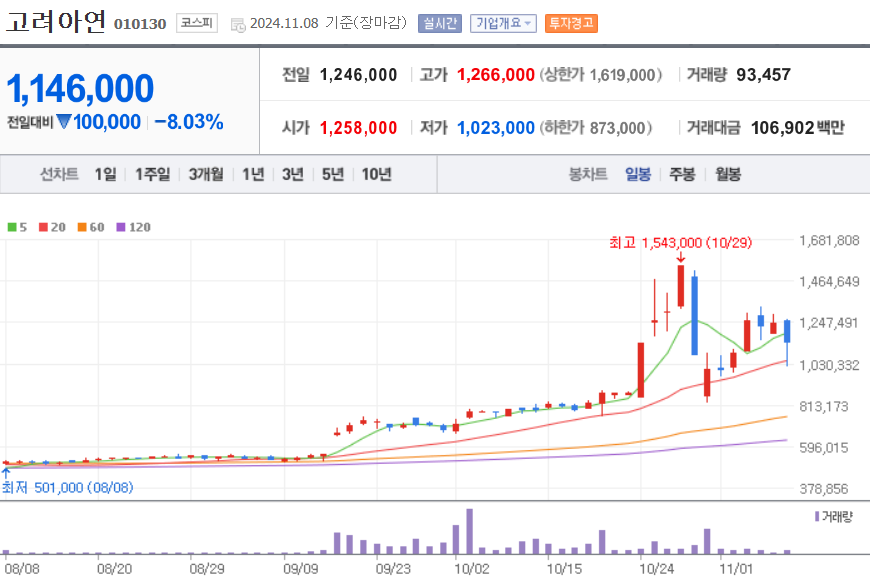
Task: Select the 3년 line chart period
Action: pyautogui.click(x=293, y=174)
